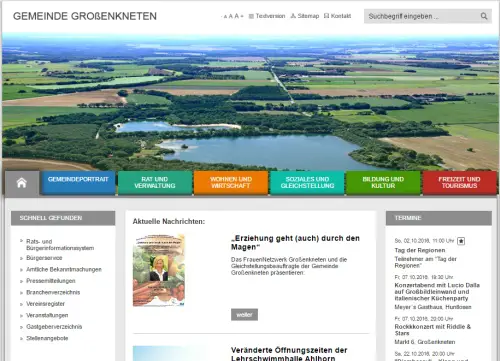Click the Erziehung article poster thumbnail

[159, 270]
